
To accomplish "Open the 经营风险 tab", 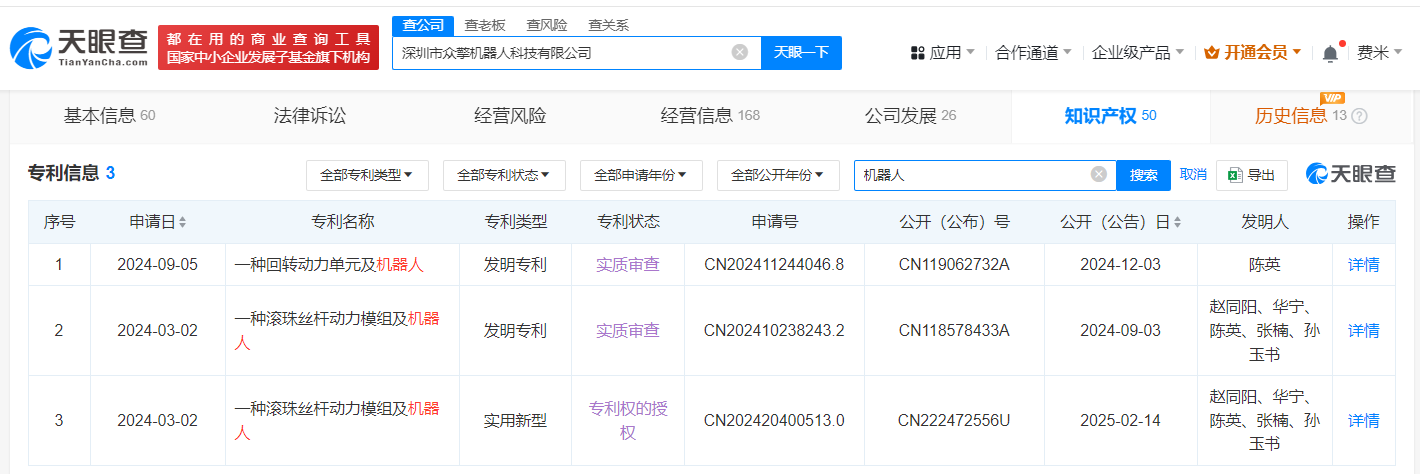I will 510,116.
